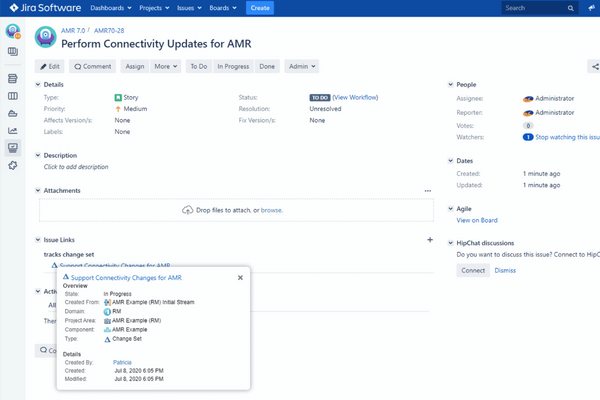Screen dimensions: 600x400
Task: Click the watchers count badge
Action: tap(528, 137)
